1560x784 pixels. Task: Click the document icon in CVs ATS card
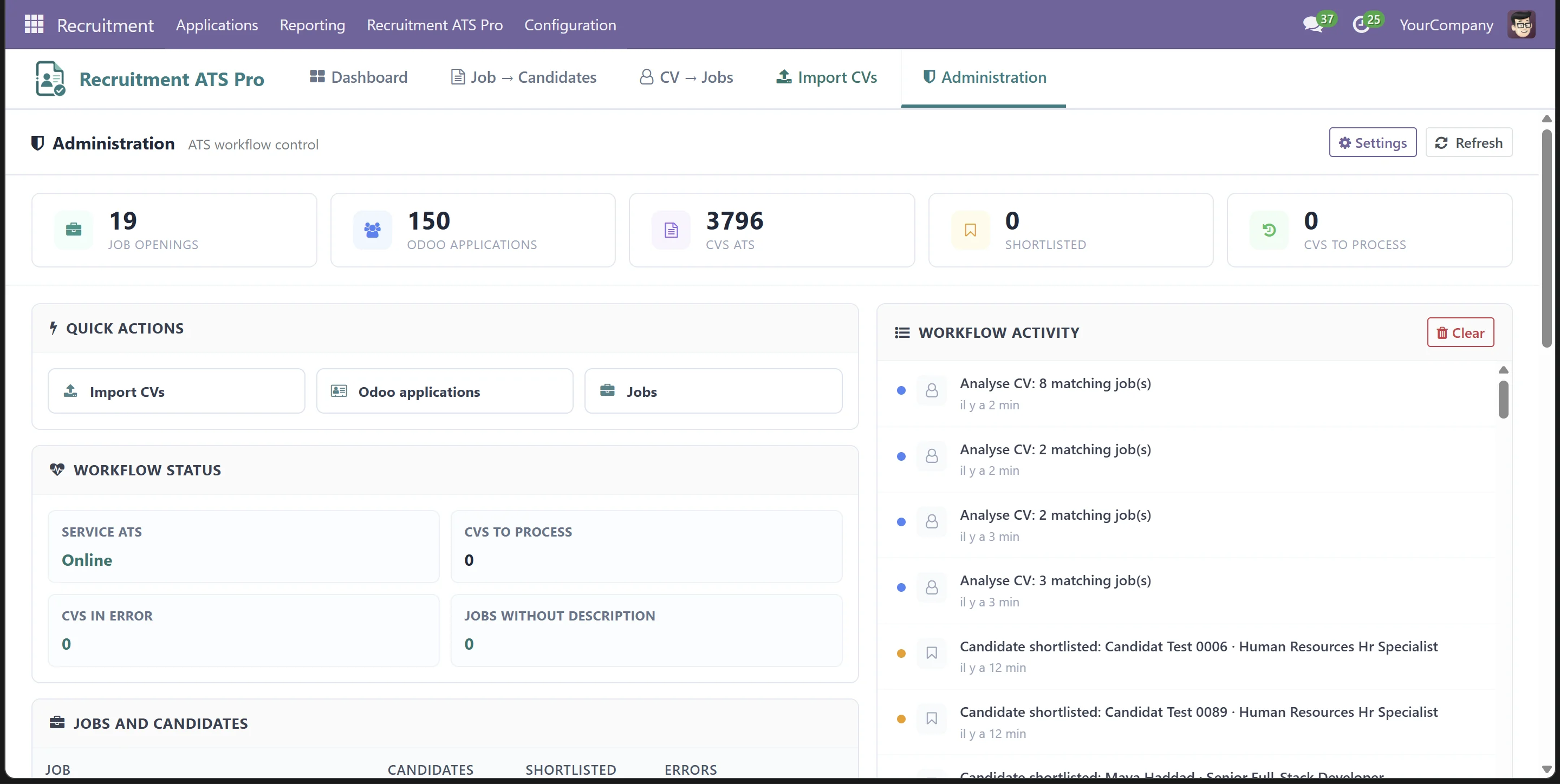pos(671,230)
